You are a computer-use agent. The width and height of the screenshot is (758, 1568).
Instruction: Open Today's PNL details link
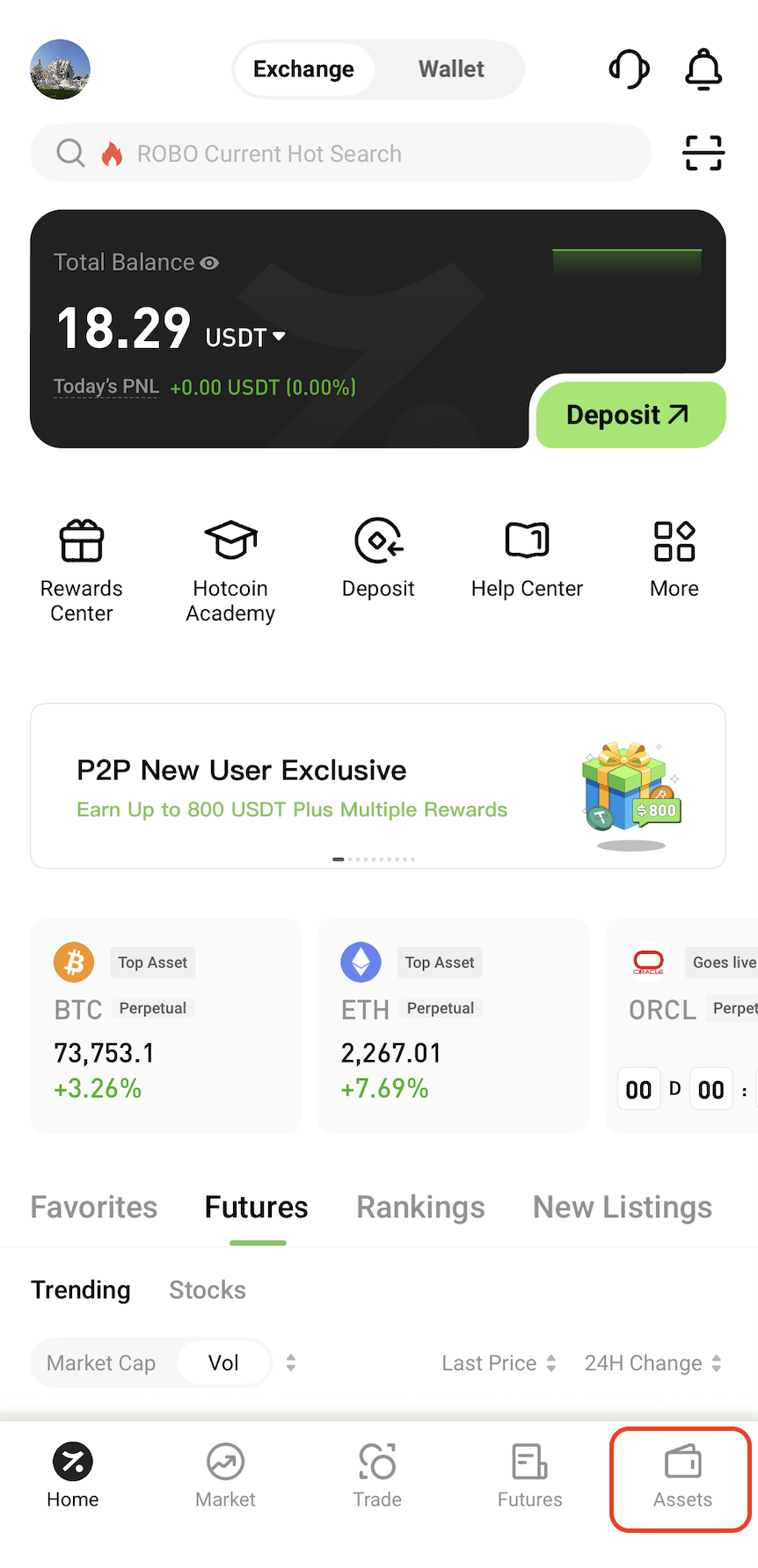[106, 387]
